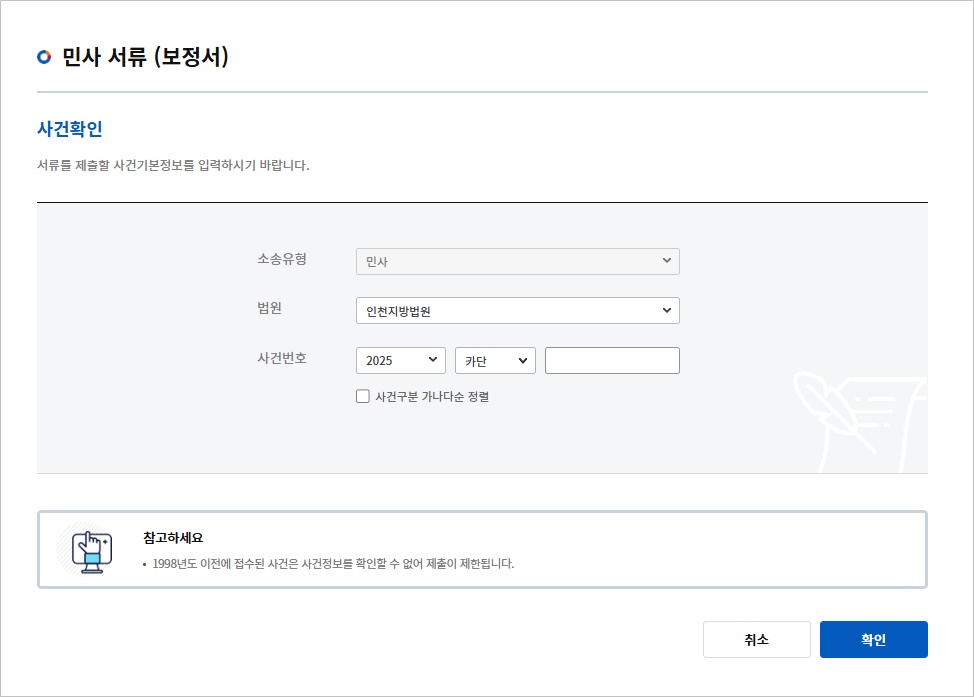
Task: Click the circular logo icon beside the title
Action: click(44, 58)
